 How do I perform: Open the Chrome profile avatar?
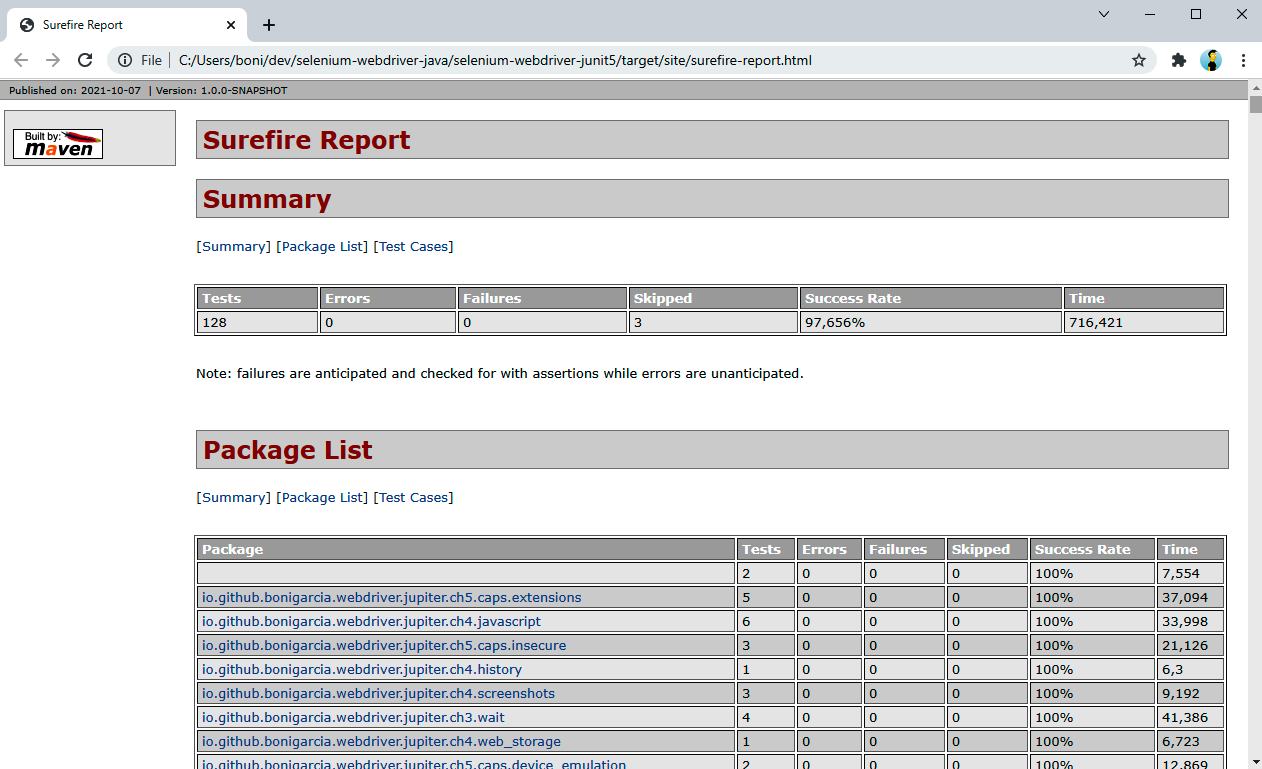point(1211,60)
